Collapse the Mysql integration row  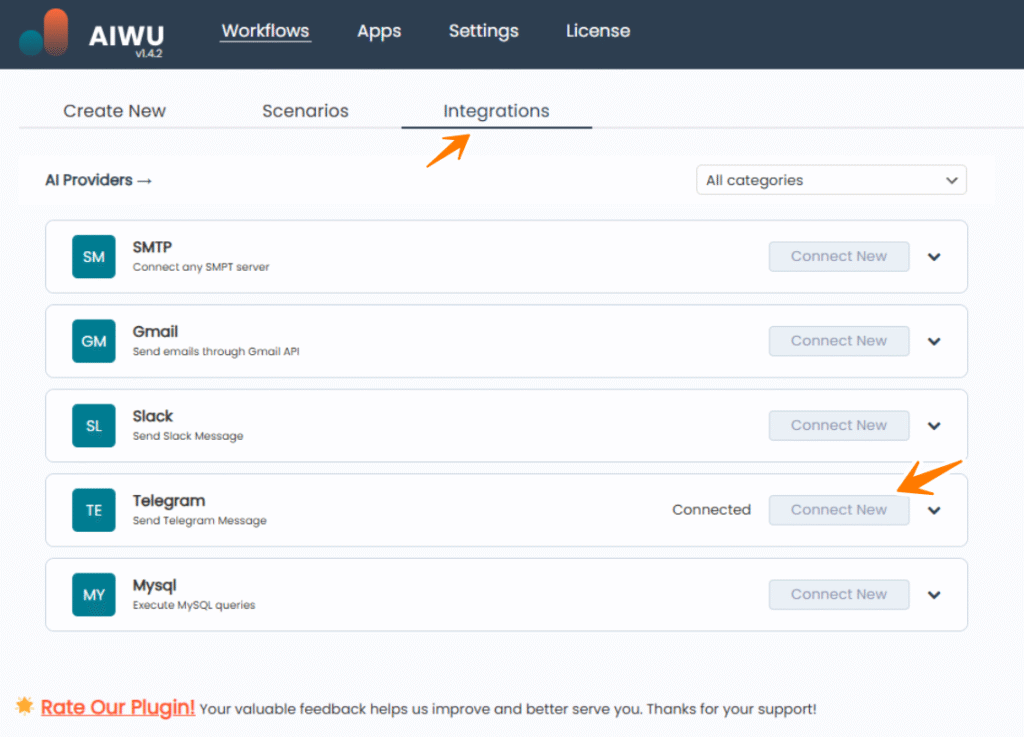[934, 594]
